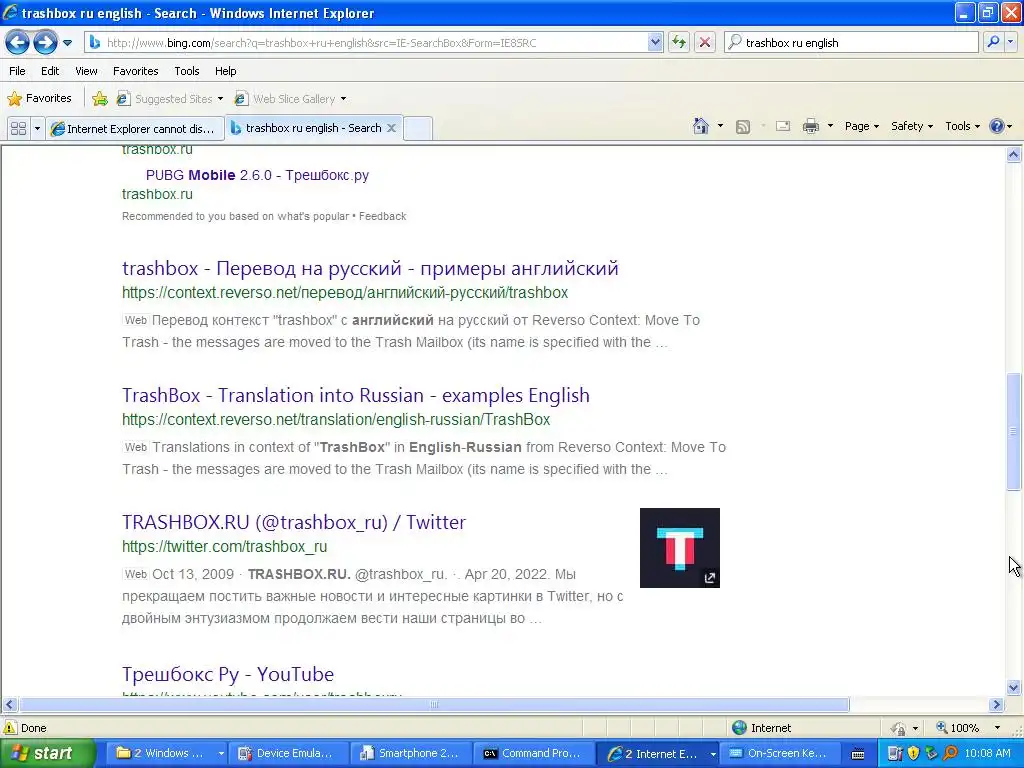This screenshot has width=1024, height=768.
Task: Expand the Print options dropdown arrow
Action: pyautogui.click(x=830, y=126)
